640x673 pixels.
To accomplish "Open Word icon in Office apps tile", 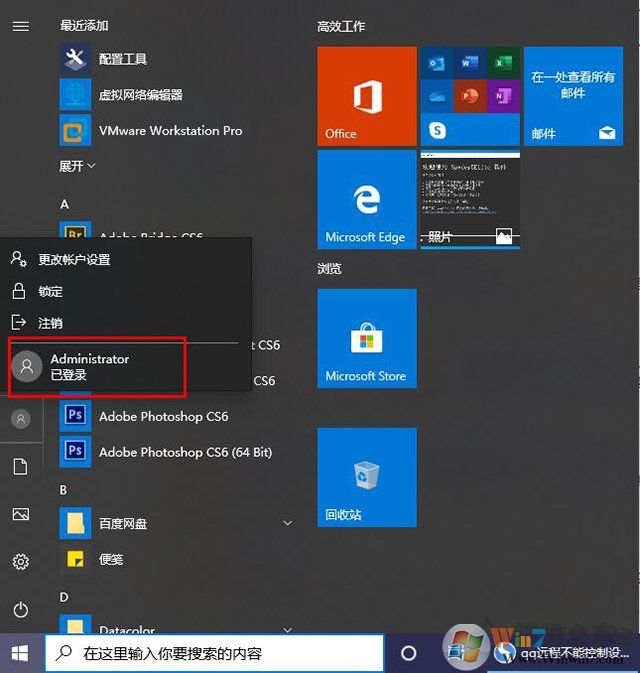I will point(470,64).
